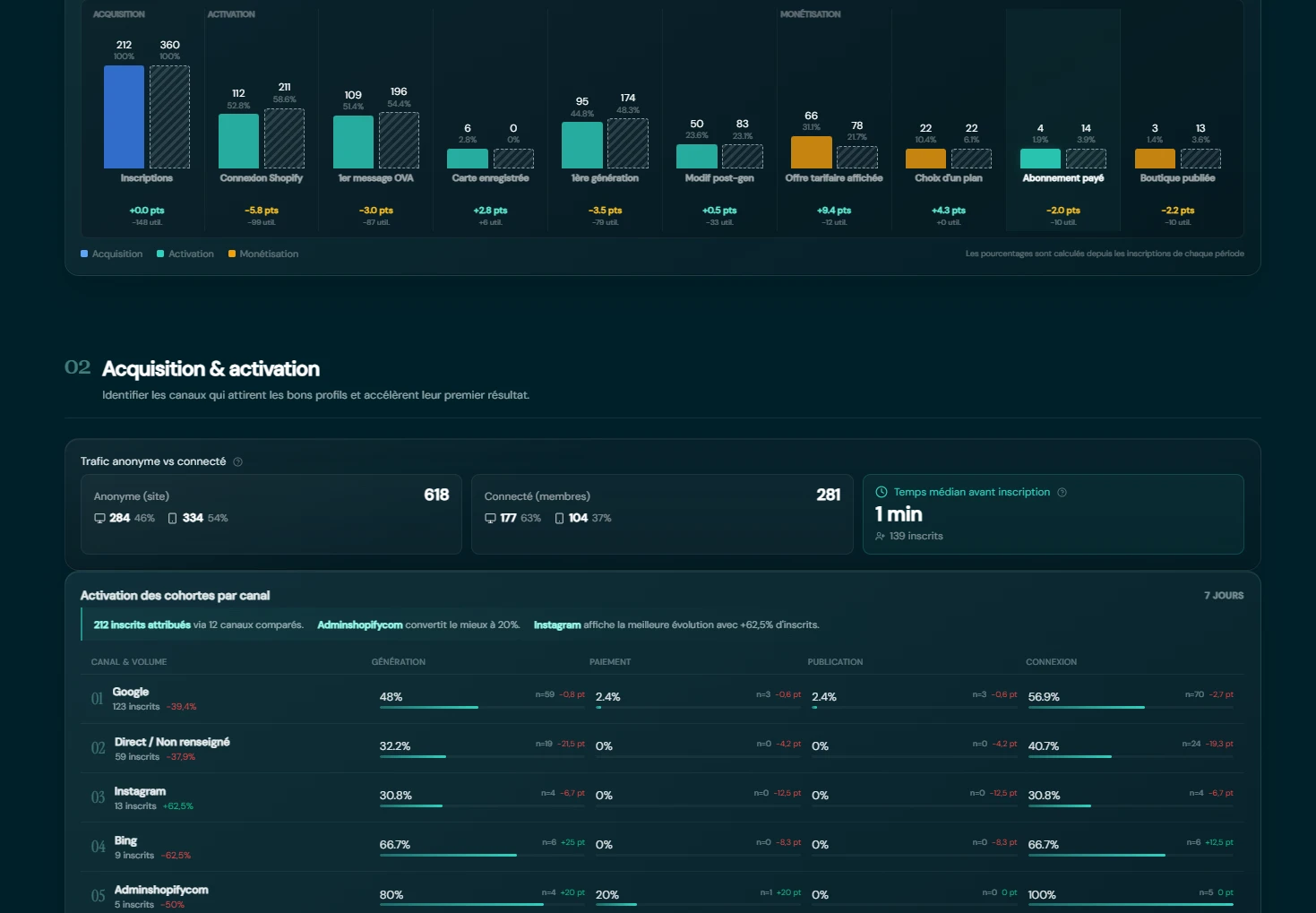Click the CANAL & VOLUME column header
This screenshot has height=913, width=1316.
129,662
